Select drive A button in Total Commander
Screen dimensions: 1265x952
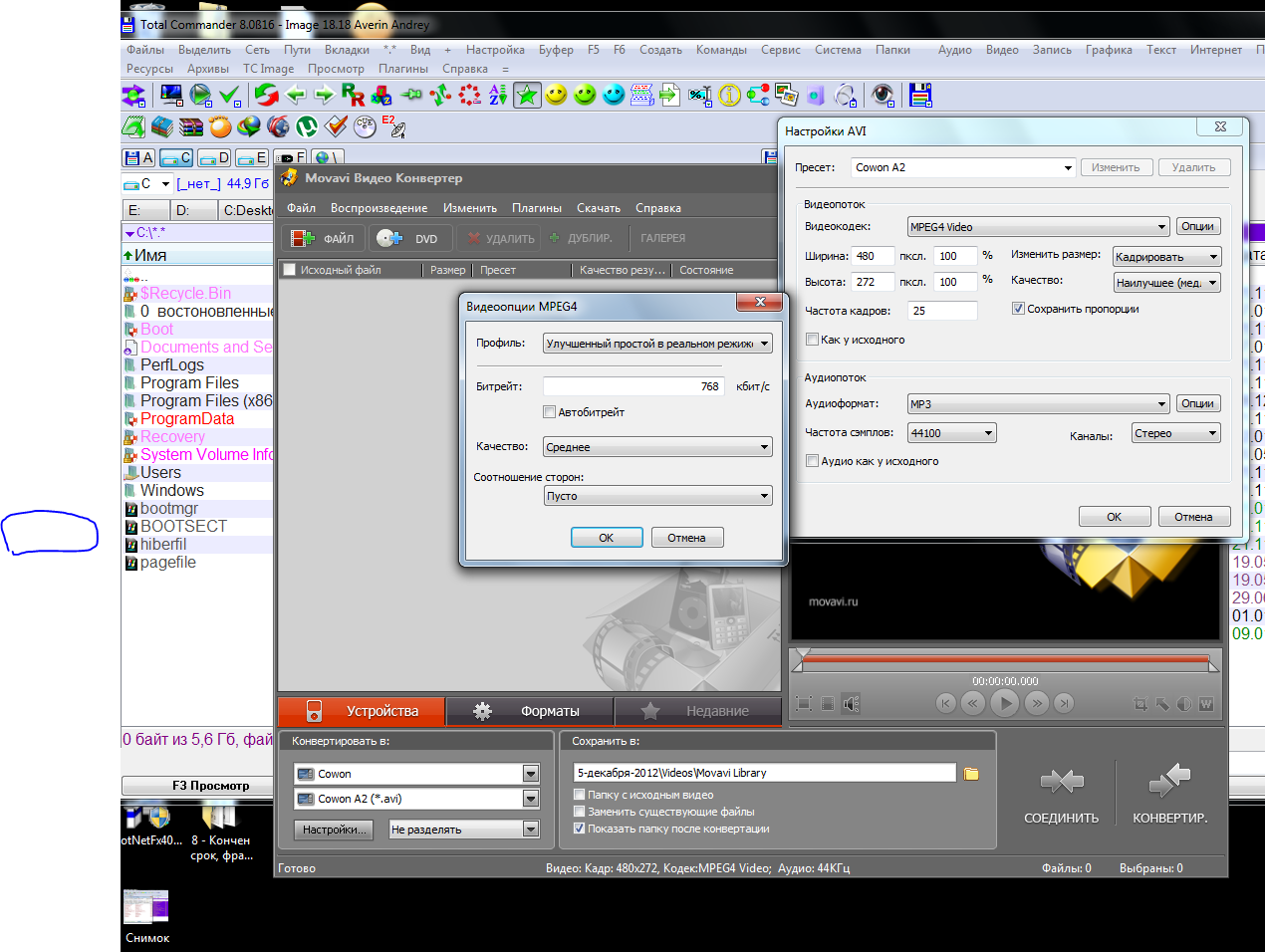138,157
